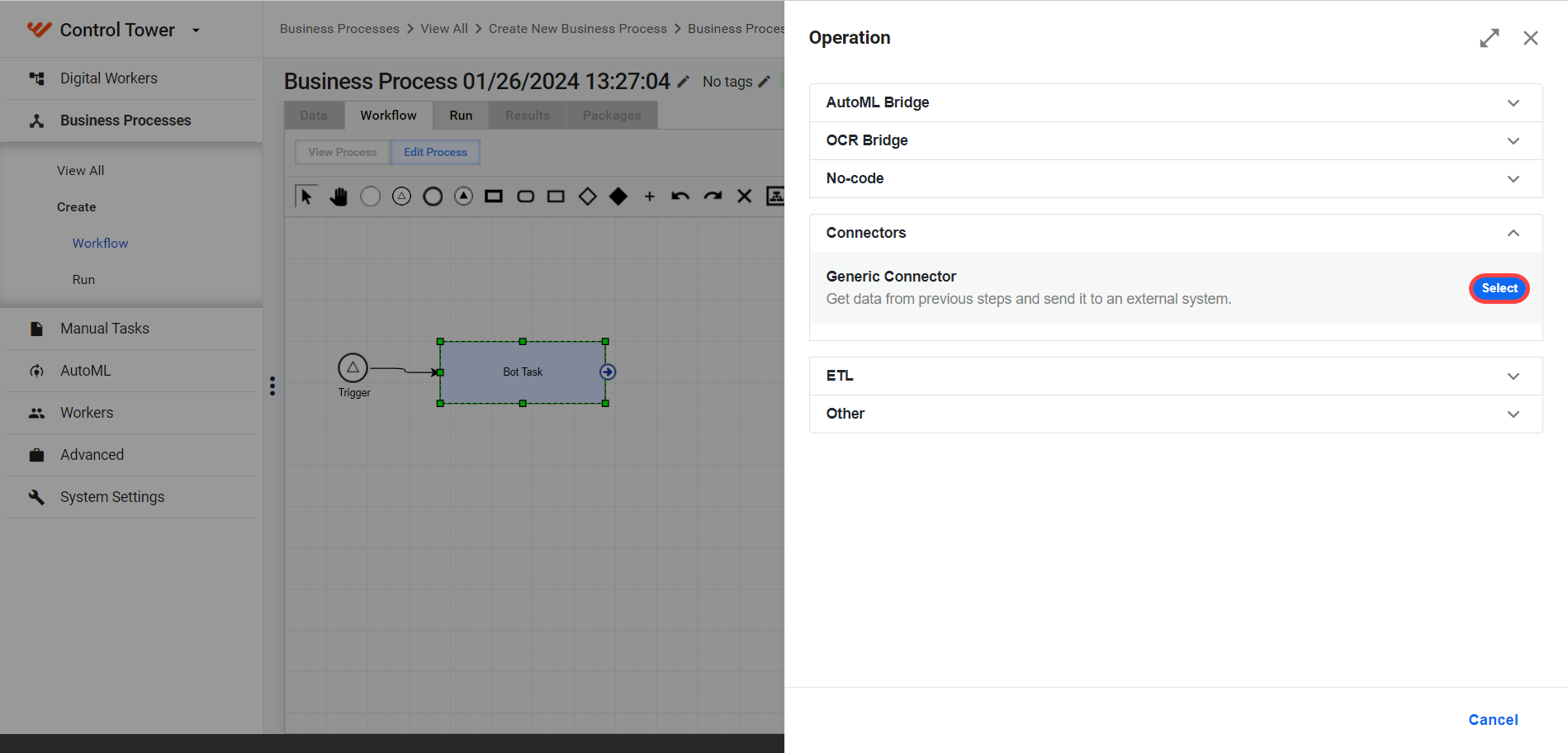The width and height of the screenshot is (1568, 753).
Task: Select the Bot Task node
Action: 523,372
